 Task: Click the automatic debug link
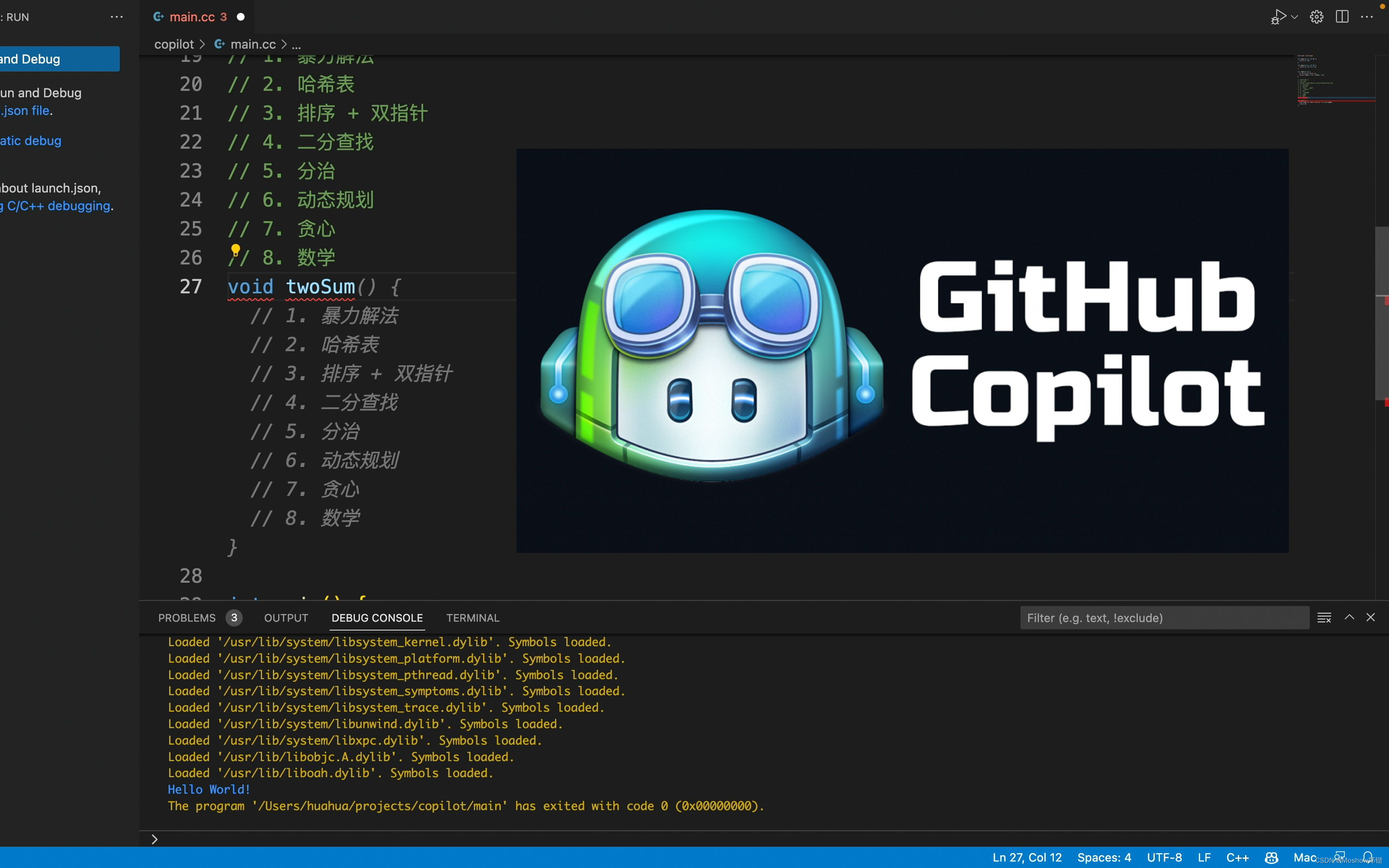click(x=31, y=141)
